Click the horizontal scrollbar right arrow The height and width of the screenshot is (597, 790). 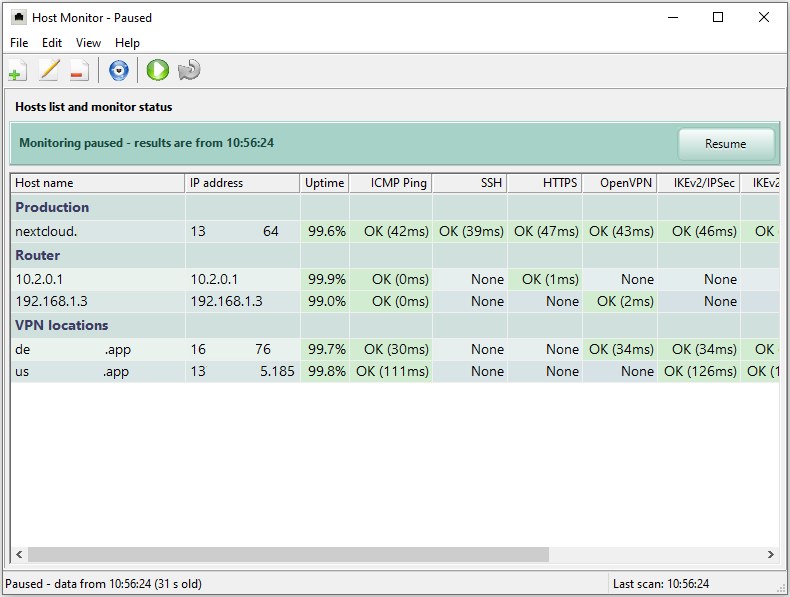770,555
